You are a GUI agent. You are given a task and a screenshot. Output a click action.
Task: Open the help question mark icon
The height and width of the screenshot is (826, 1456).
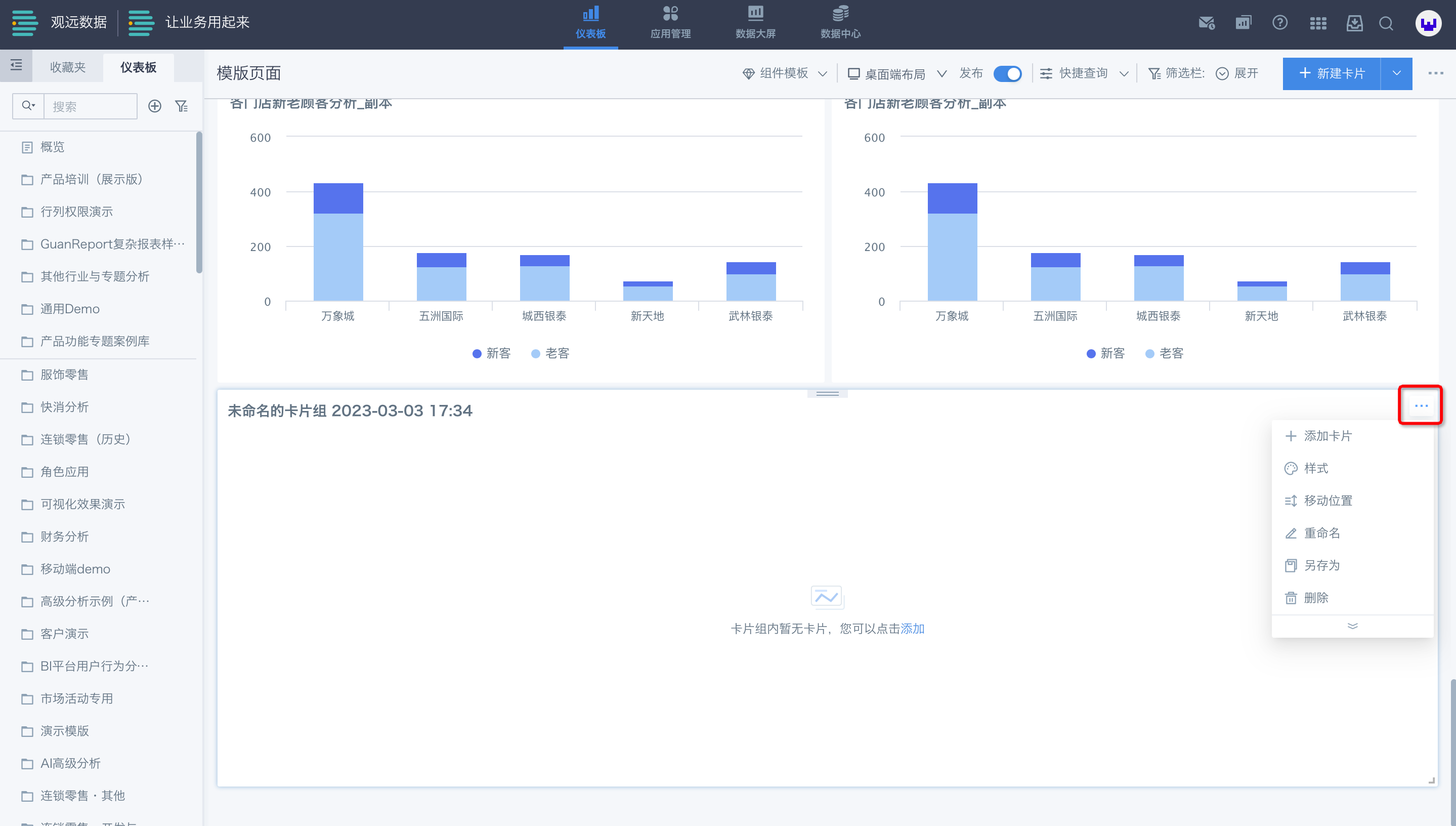pos(1279,23)
